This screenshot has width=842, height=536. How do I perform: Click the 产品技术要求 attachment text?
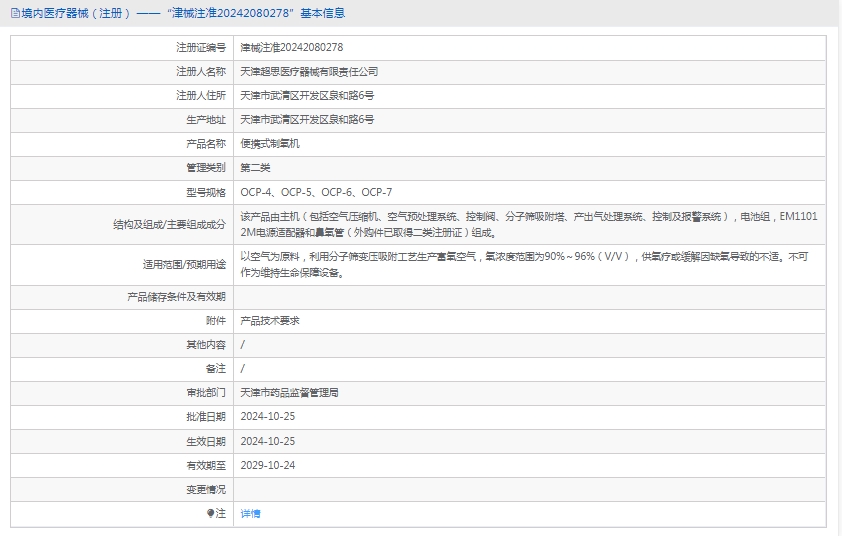click(x=270, y=321)
